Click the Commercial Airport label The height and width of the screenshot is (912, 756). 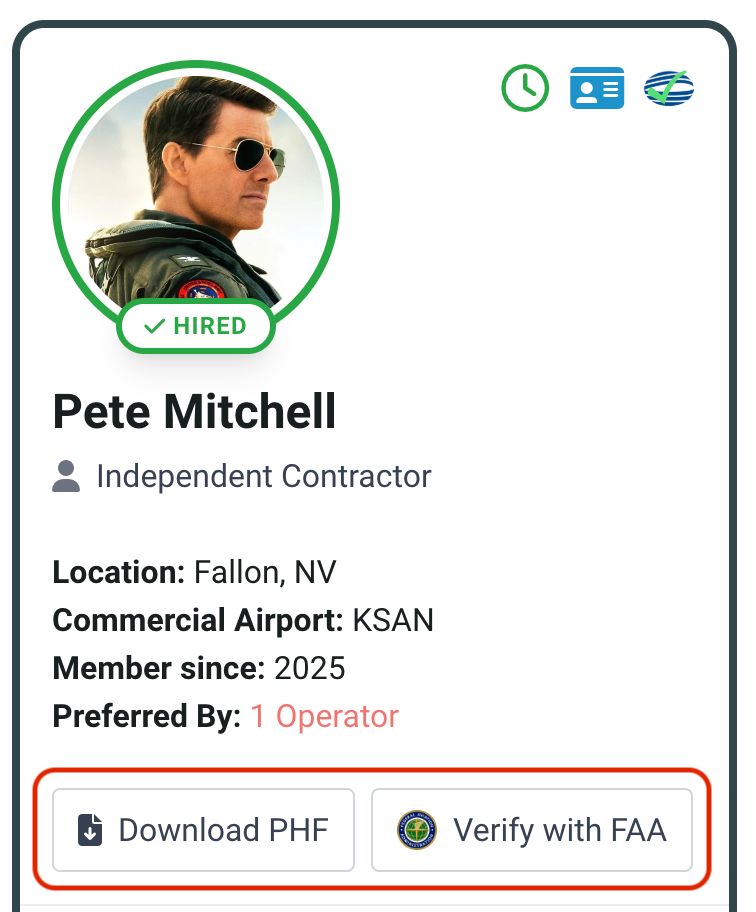coord(198,620)
